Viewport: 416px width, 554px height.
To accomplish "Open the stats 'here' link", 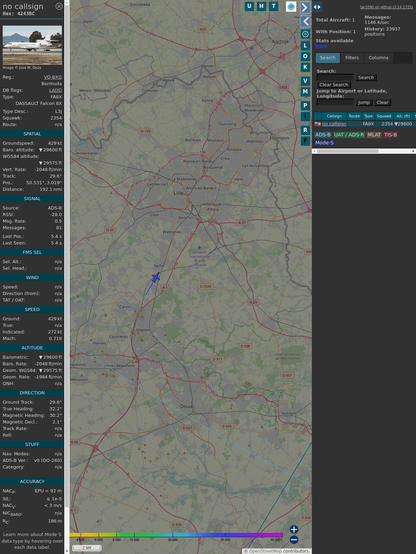I will coord(321,46).
